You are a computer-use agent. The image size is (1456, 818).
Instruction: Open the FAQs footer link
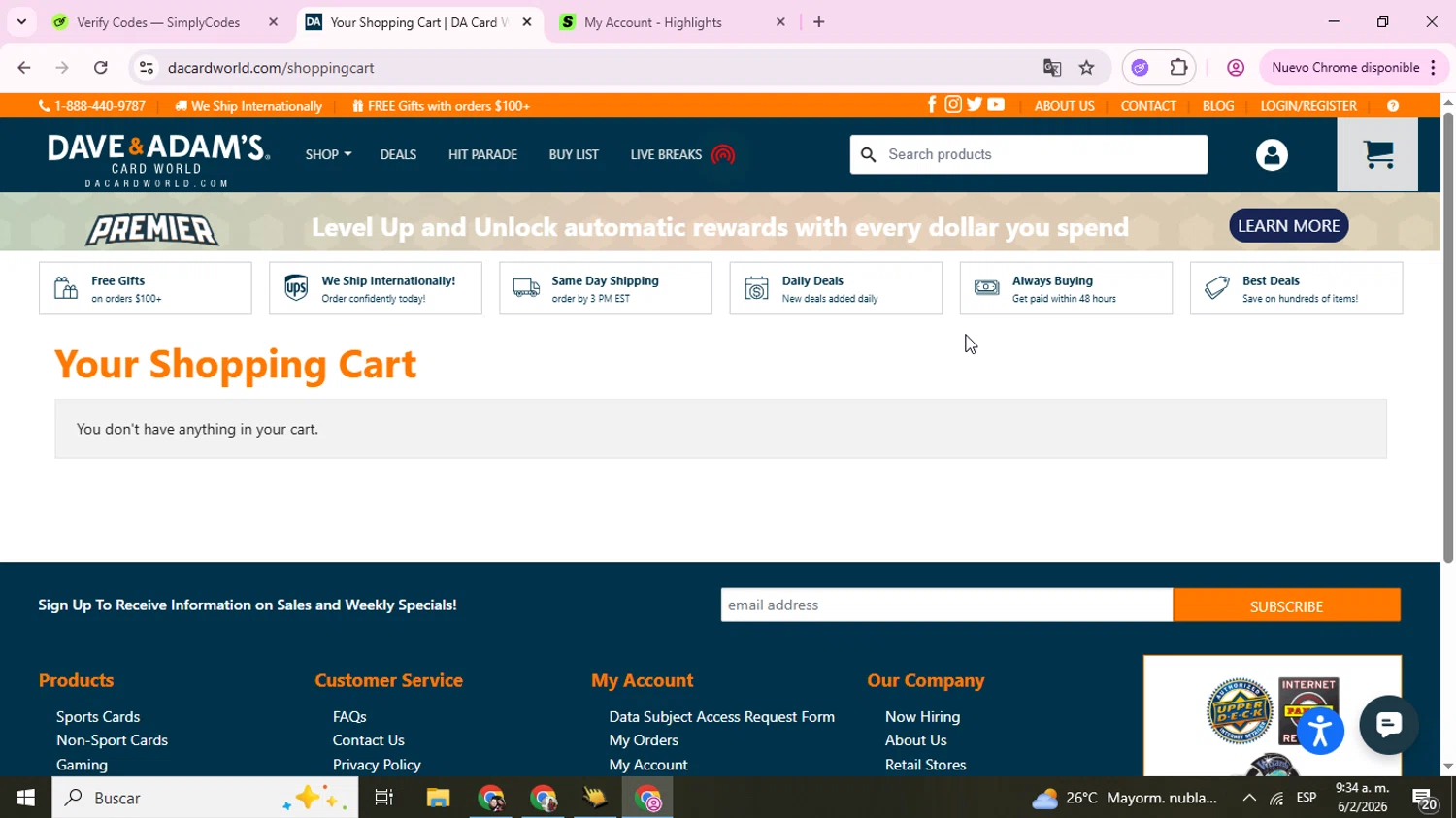click(x=349, y=716)
